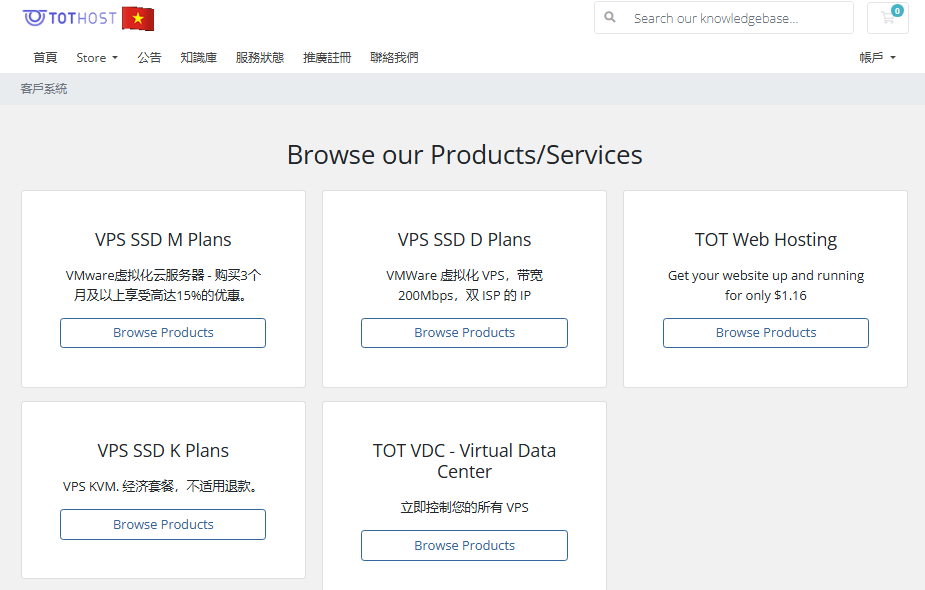View the 服務狀態 service status page
The width and height of the screenshot is (925, 590).
point(260,58)
